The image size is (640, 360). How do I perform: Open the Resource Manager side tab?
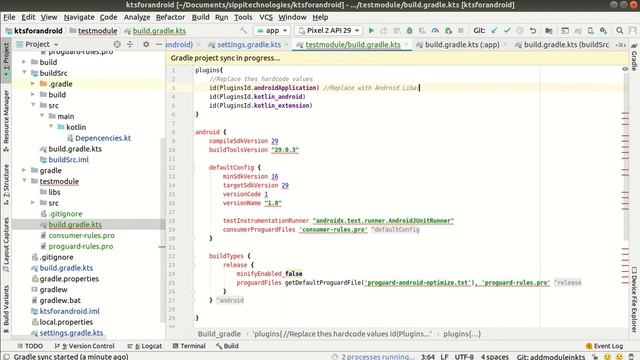point(6,121)
